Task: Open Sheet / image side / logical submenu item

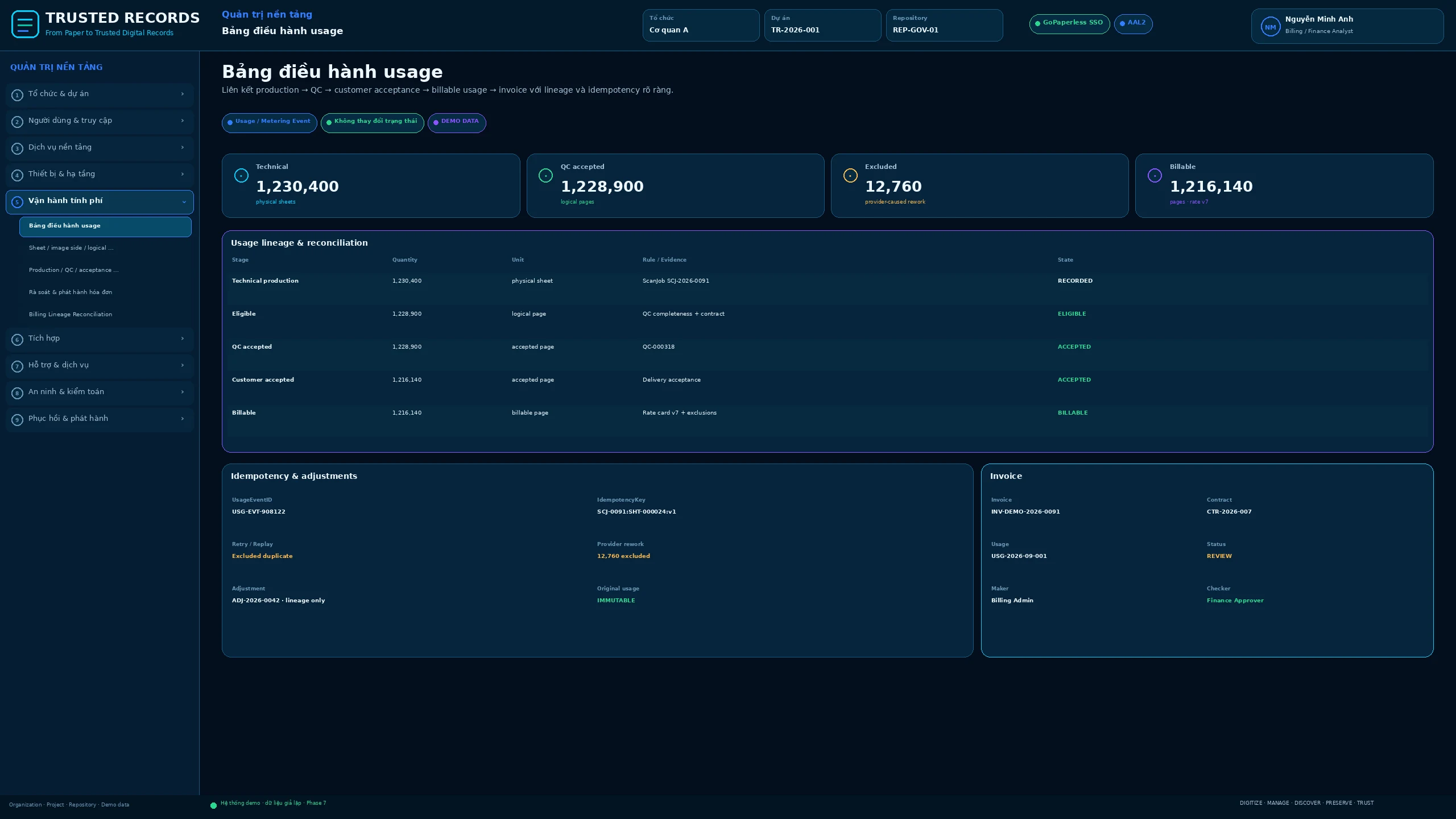Action: 105,248
